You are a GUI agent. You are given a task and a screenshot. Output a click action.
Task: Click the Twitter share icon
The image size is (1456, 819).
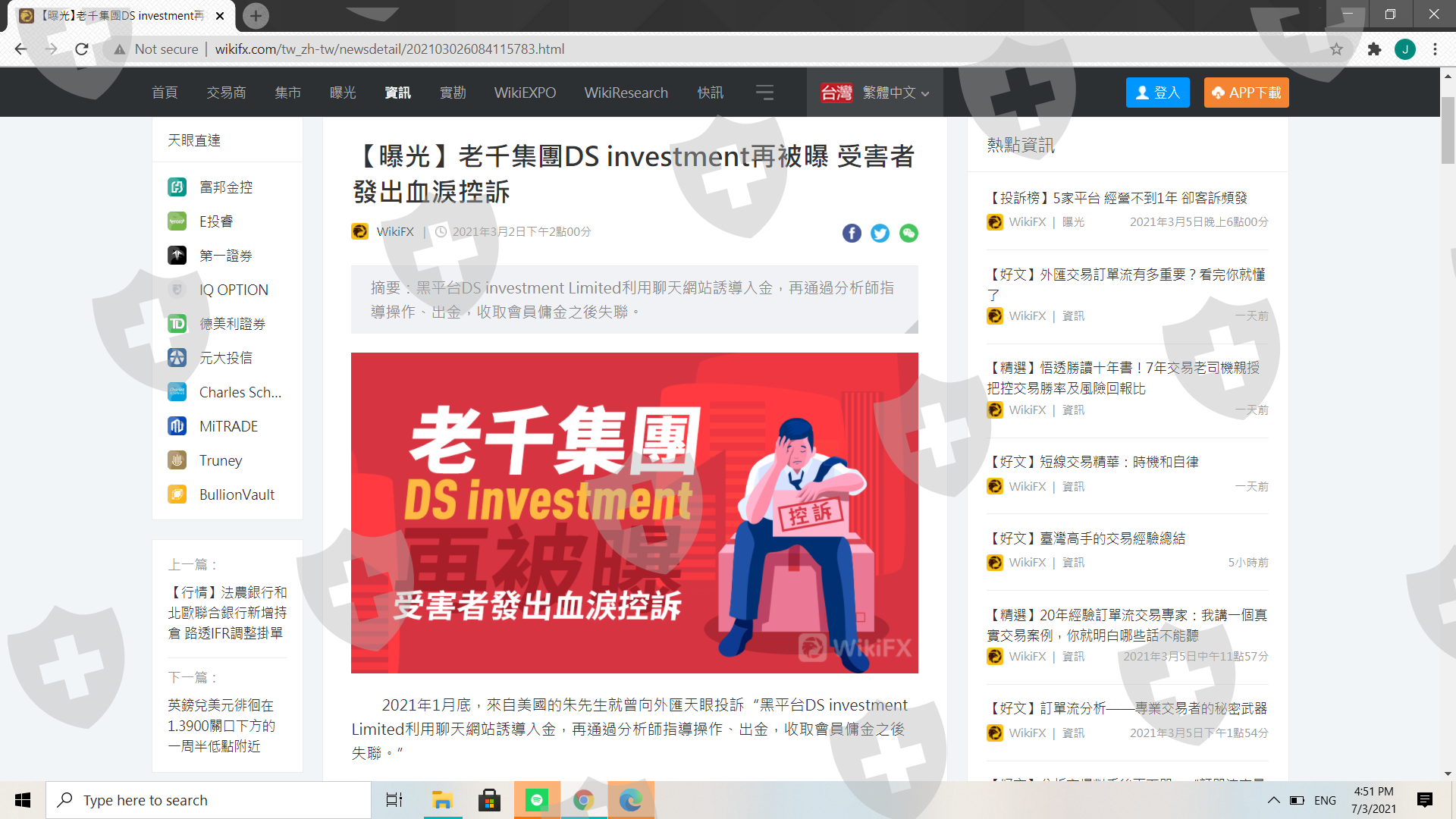click(x=880, y=234)
